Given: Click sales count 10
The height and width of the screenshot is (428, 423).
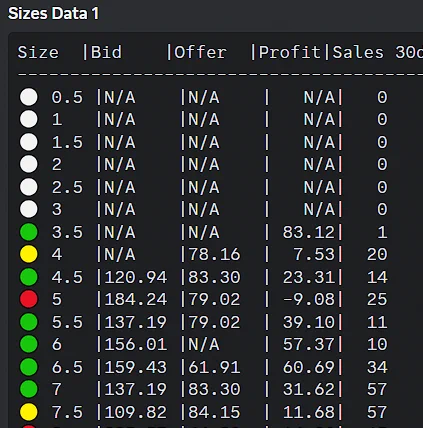Looking at the screenshot, I should pos(377,344).
